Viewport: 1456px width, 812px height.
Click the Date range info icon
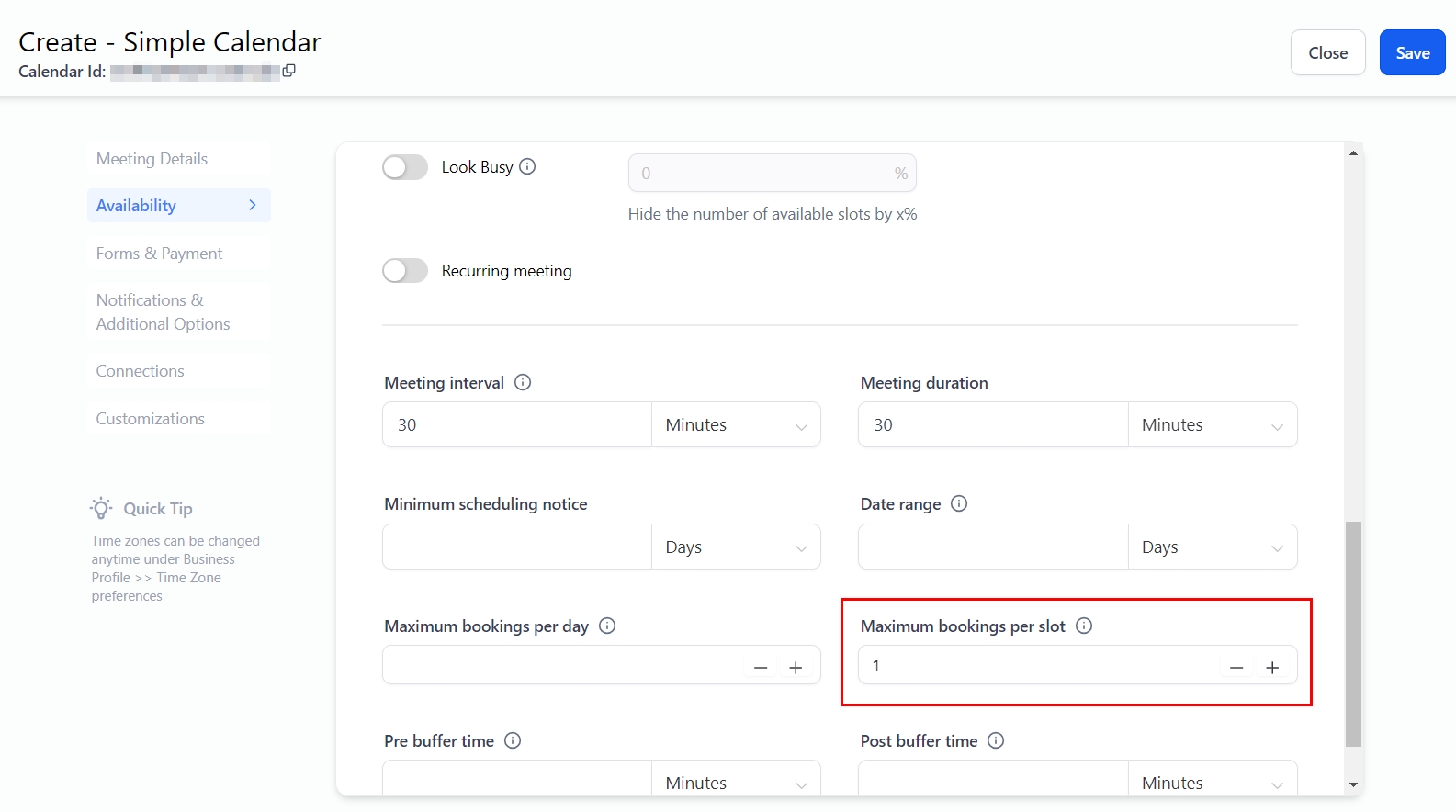click(x=959, y=503)
